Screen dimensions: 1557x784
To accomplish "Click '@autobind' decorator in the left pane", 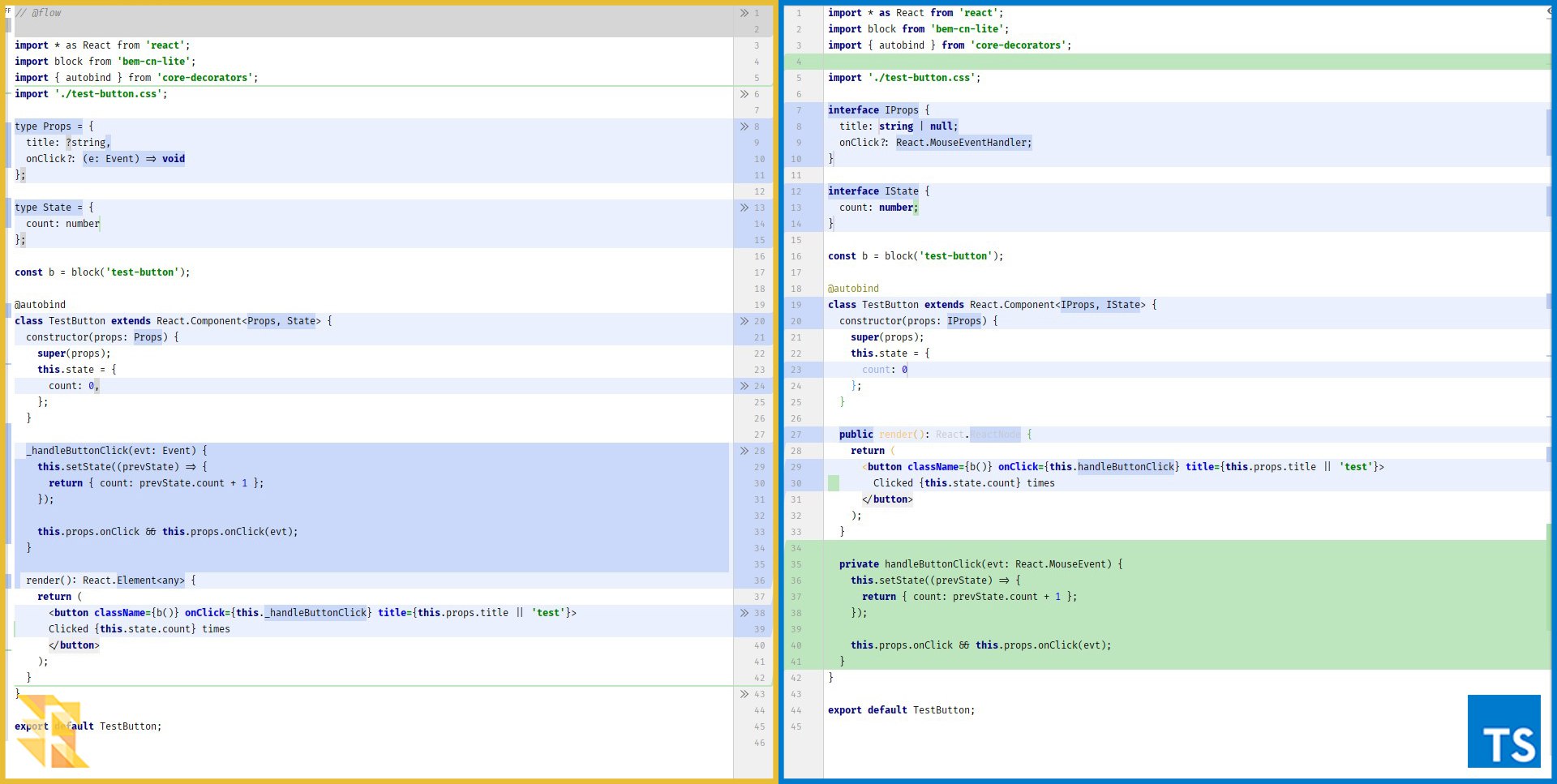I will [x=40, y=305].
